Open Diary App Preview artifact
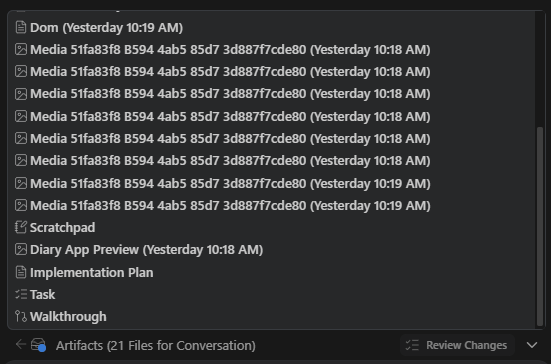This screenshot has width=551, height=364. pos(147,249)
